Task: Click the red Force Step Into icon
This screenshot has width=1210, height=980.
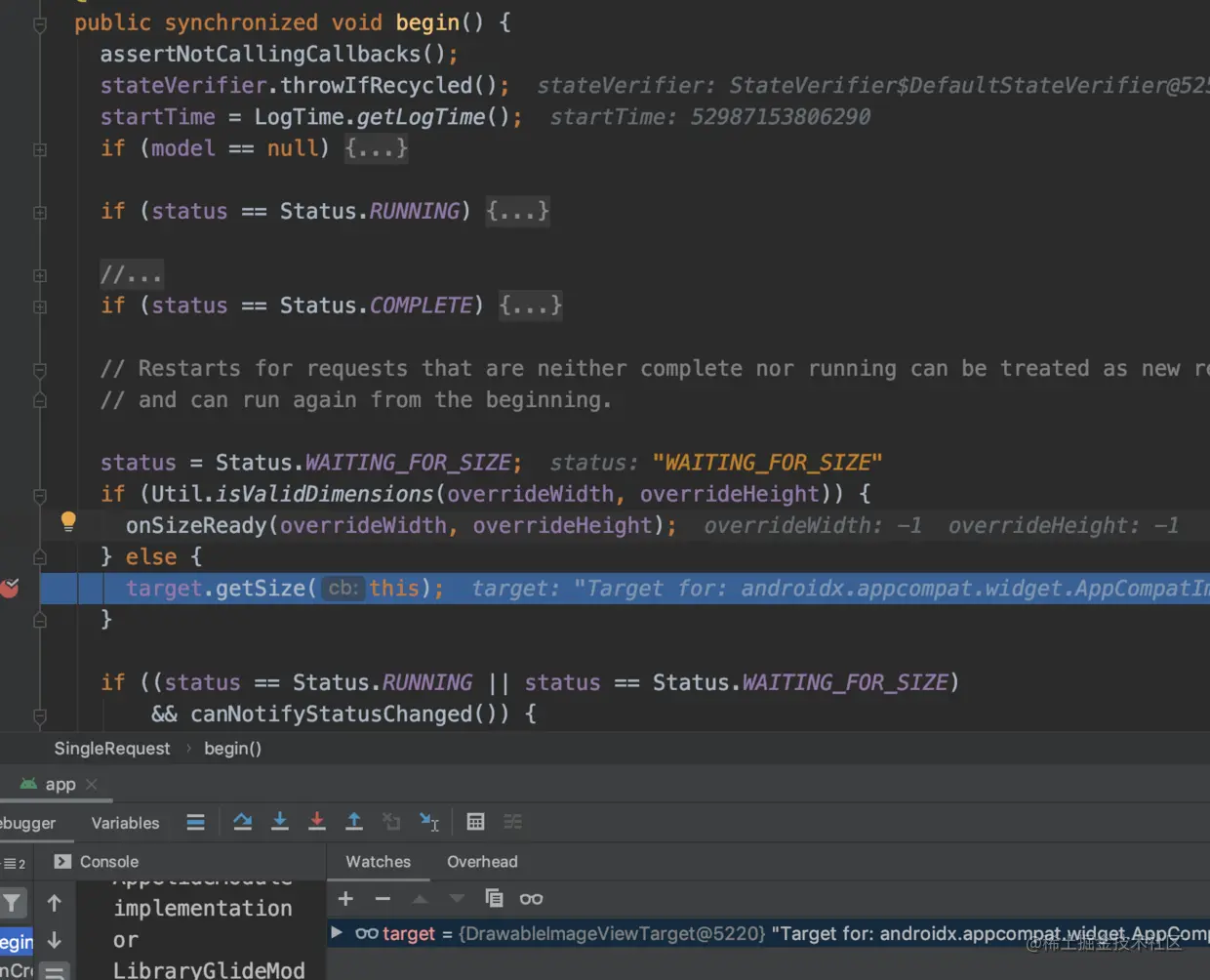Action: 317,822
